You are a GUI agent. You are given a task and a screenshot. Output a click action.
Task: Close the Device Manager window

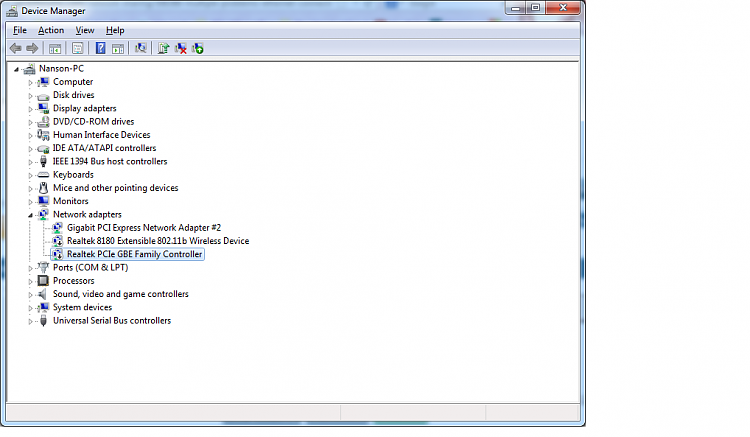563,8
